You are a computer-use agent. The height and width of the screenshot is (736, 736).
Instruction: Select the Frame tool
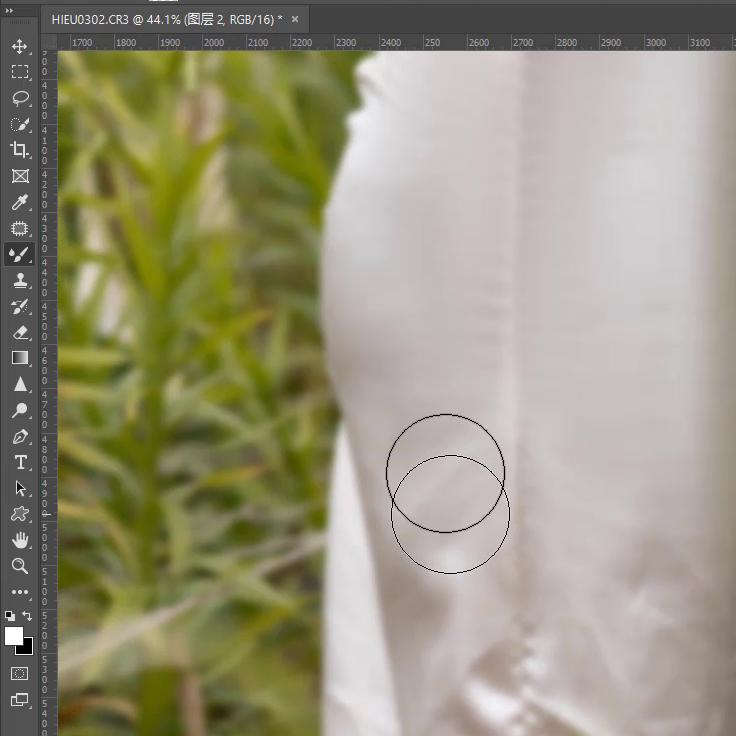tap(19, 176)
